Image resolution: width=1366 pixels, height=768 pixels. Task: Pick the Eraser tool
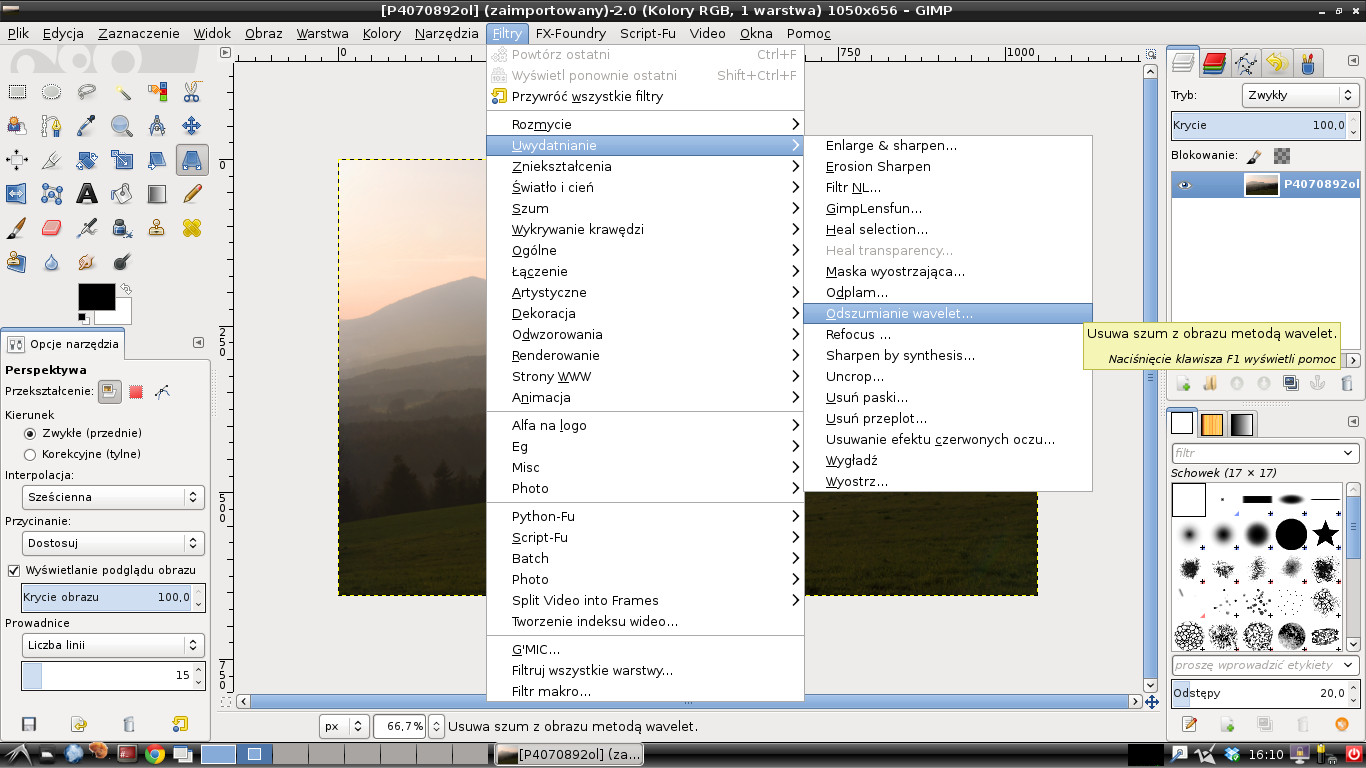coord(52,228)
